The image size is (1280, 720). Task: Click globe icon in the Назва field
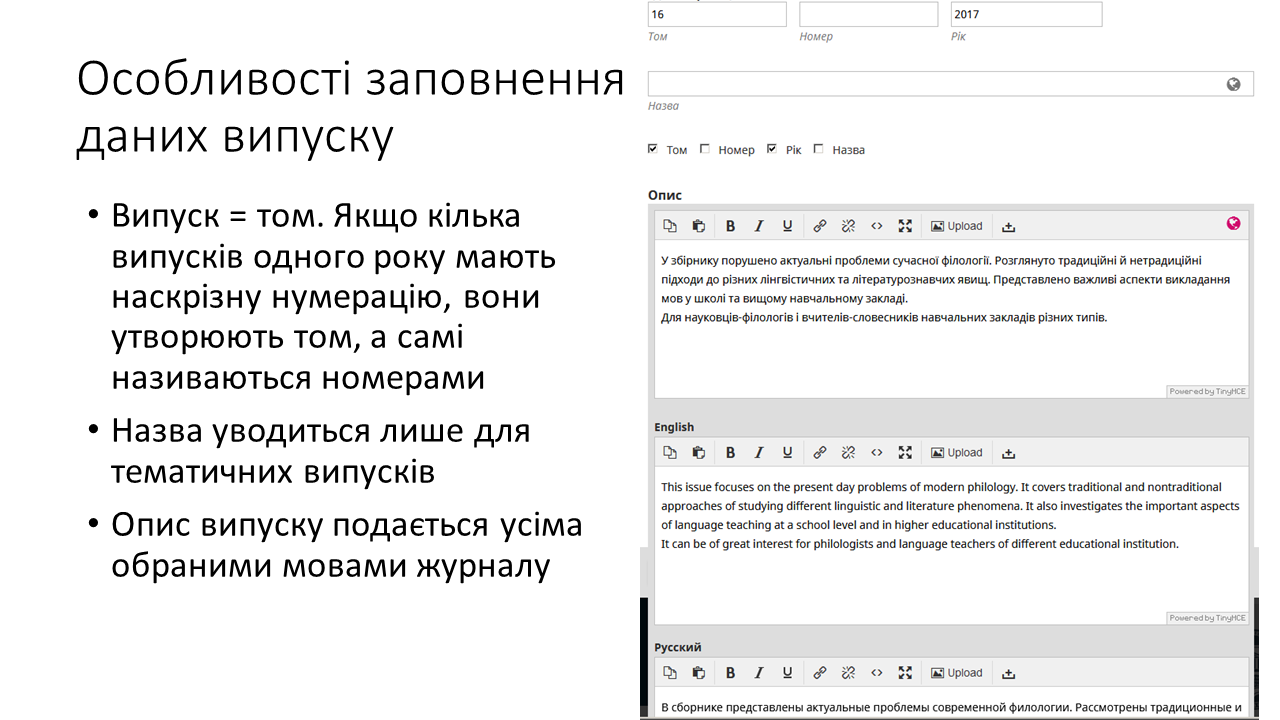pos(1234,84)
